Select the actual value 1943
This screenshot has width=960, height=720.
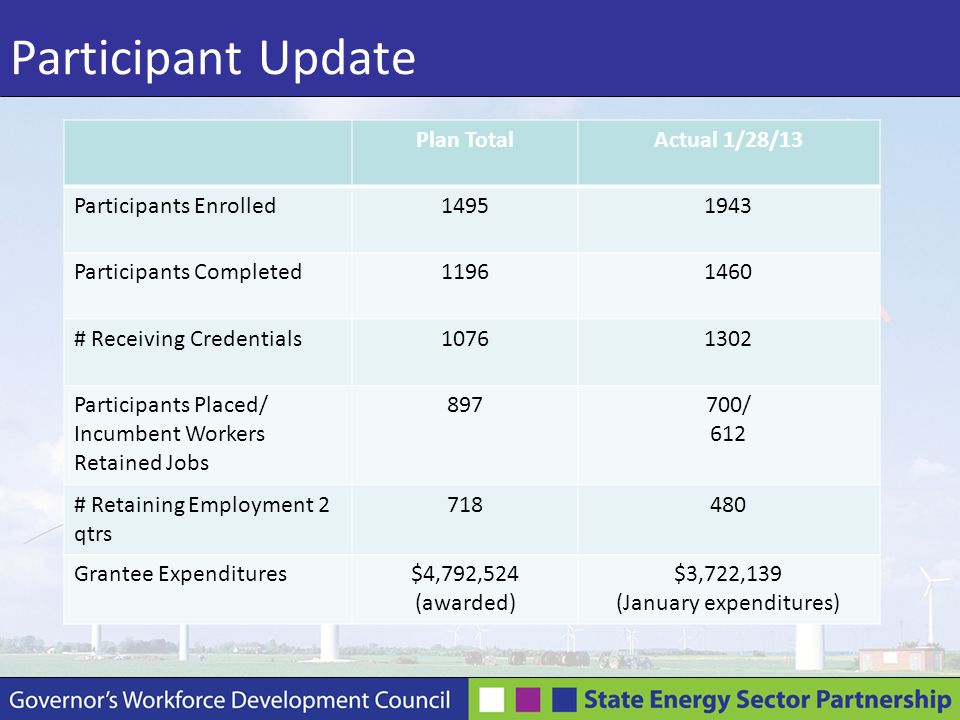pos(728,206)
